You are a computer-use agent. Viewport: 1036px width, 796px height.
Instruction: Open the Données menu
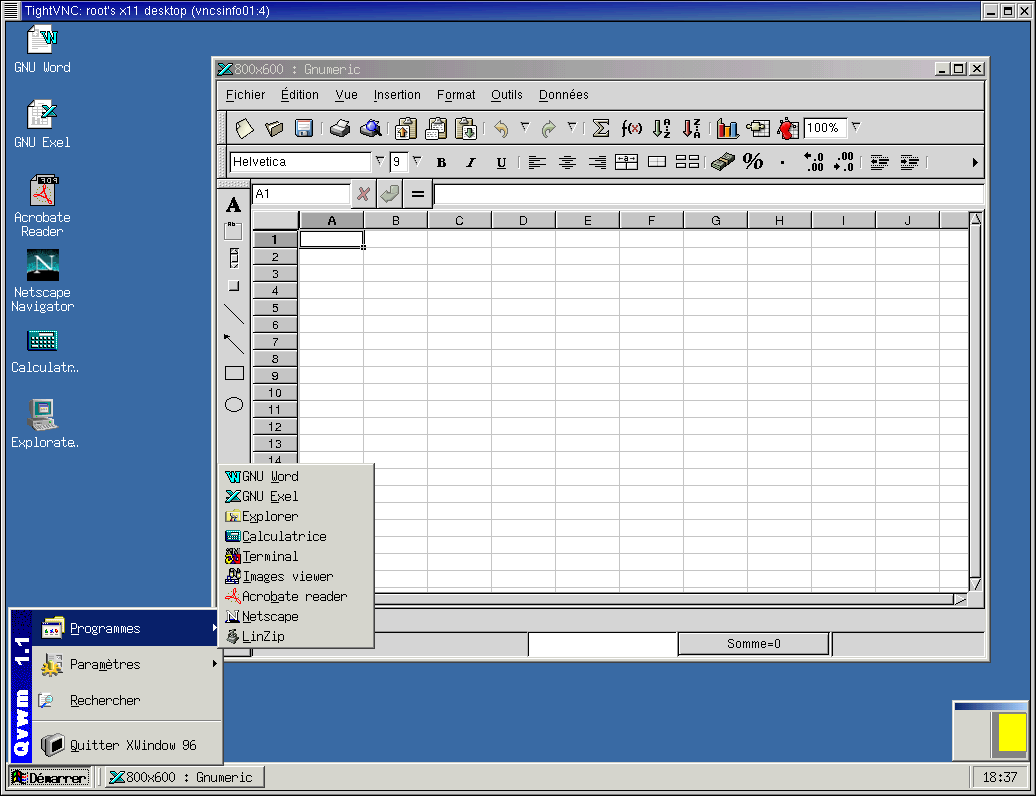[563, 94]
